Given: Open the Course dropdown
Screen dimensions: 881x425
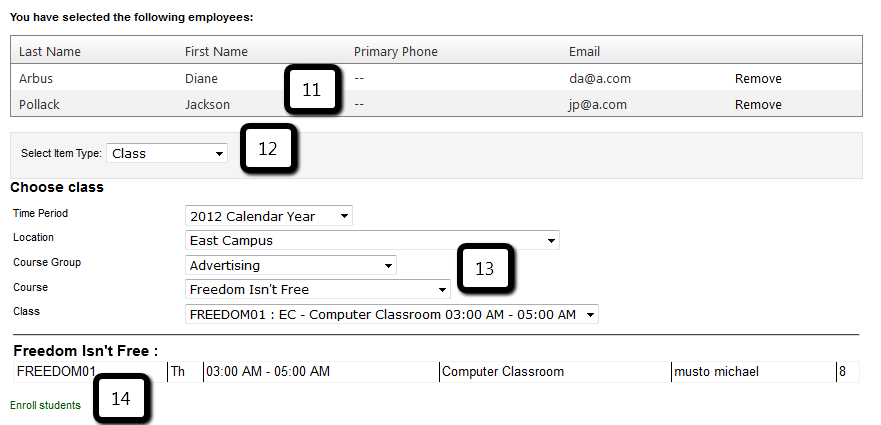Looking at the screenshot, I should pyautogui.click(x=318, y=289).
